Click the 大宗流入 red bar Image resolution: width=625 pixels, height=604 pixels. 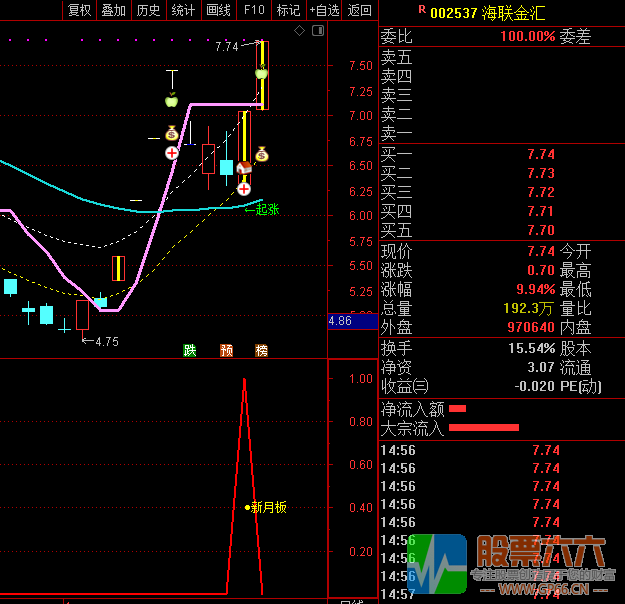(484, 428)
